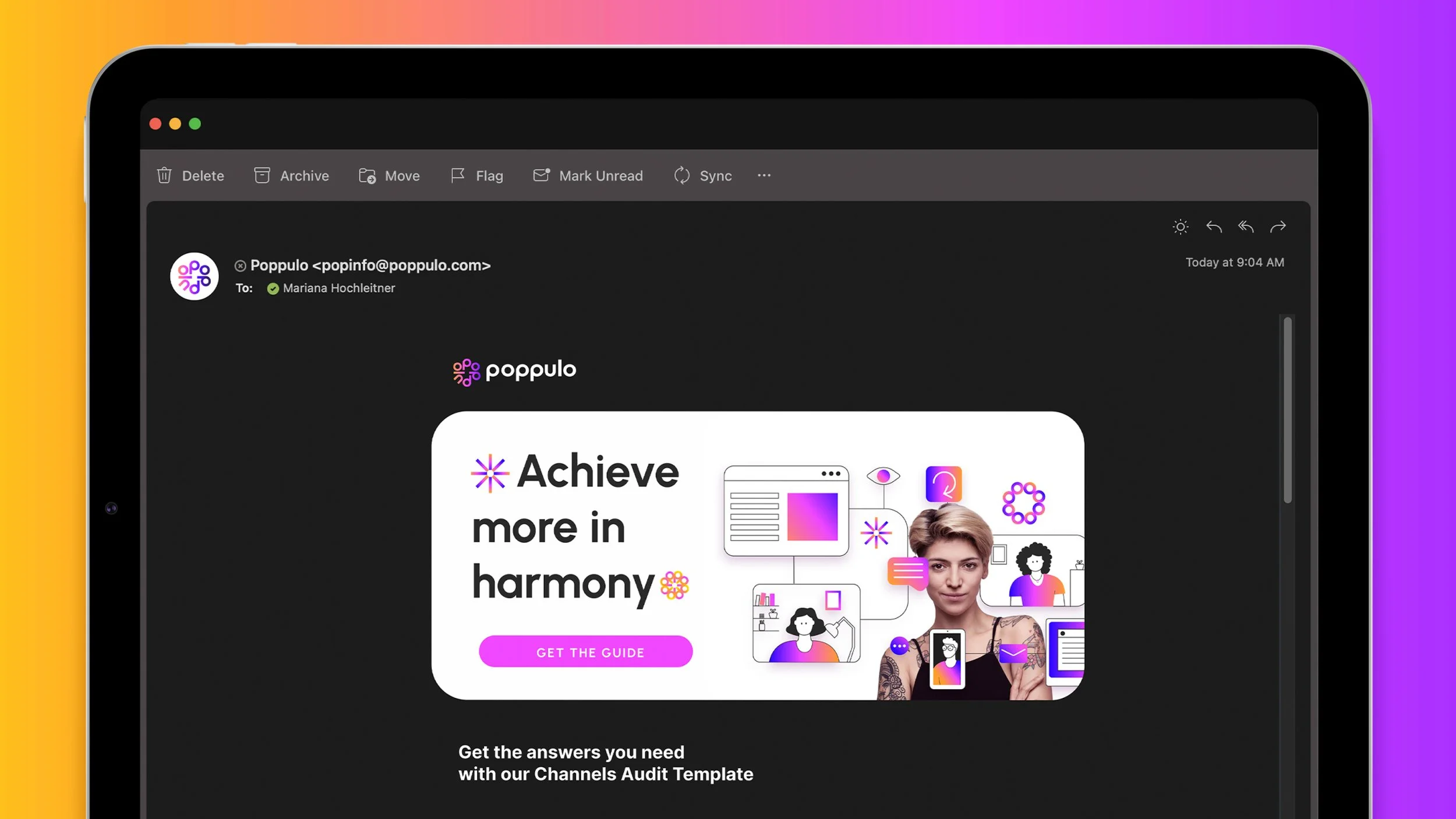1456x819 pixels.
Task: Click the verified green checkmark badge
Action: (273, 288)
